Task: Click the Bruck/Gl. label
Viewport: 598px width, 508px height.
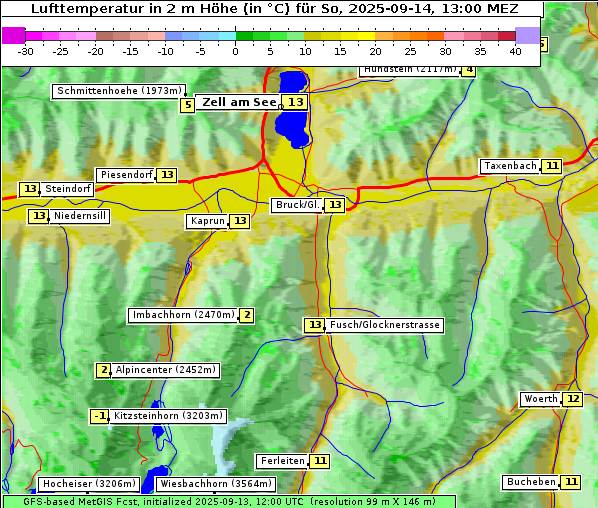Action: click(297, 205)
